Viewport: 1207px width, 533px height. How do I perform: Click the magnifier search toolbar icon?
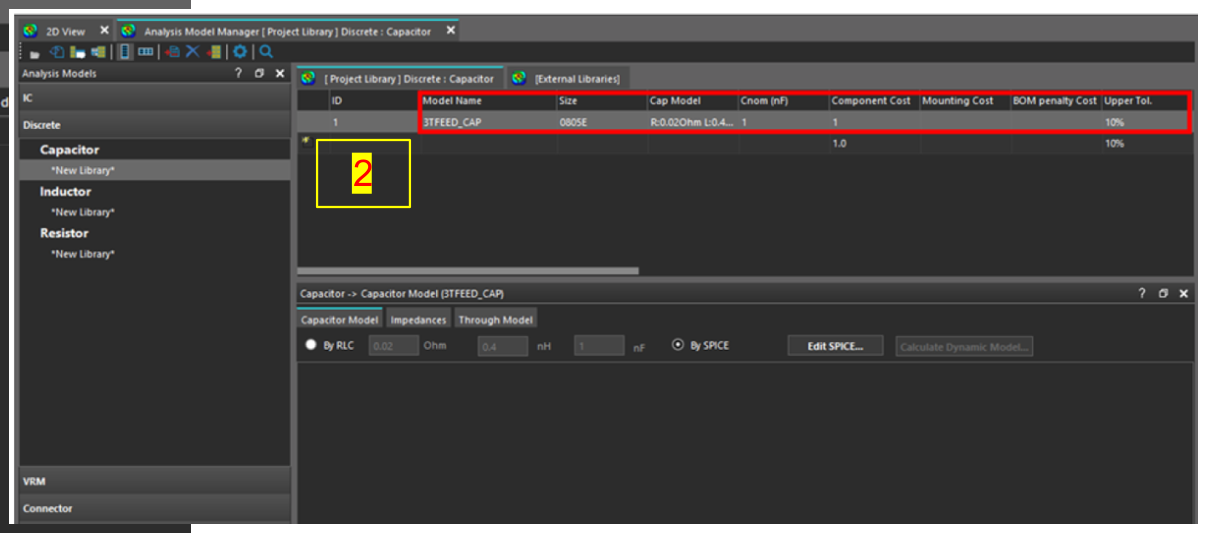pyautogui.click(x=266, y=51)
